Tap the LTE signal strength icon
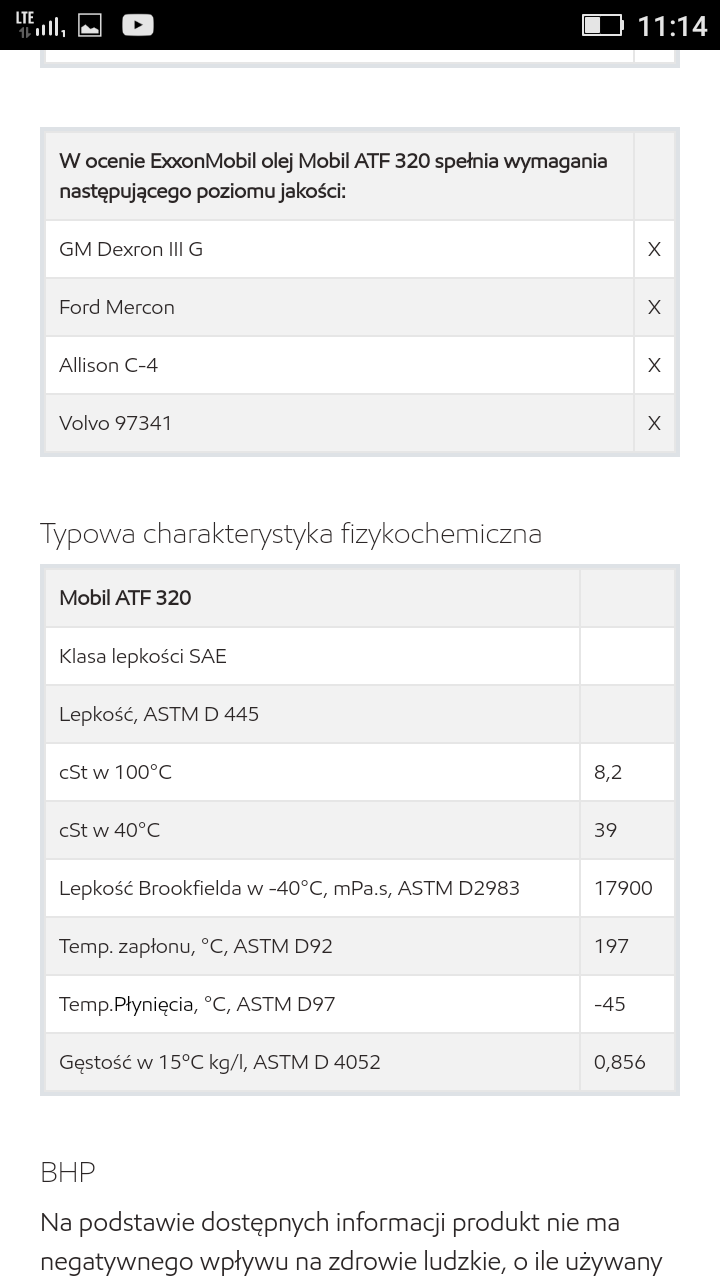This screenshot has height=1280, width=720. tap(40, 25)
